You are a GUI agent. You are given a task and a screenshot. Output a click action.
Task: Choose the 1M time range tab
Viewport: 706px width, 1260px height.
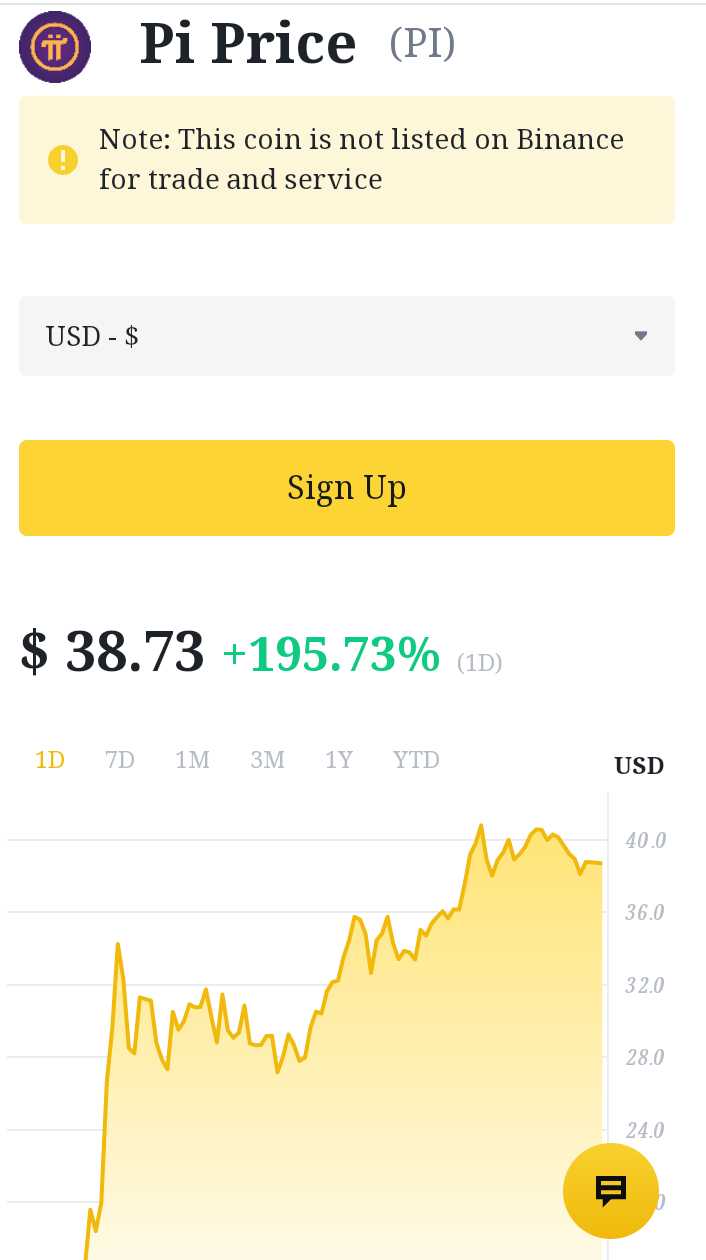pos(192,760)
